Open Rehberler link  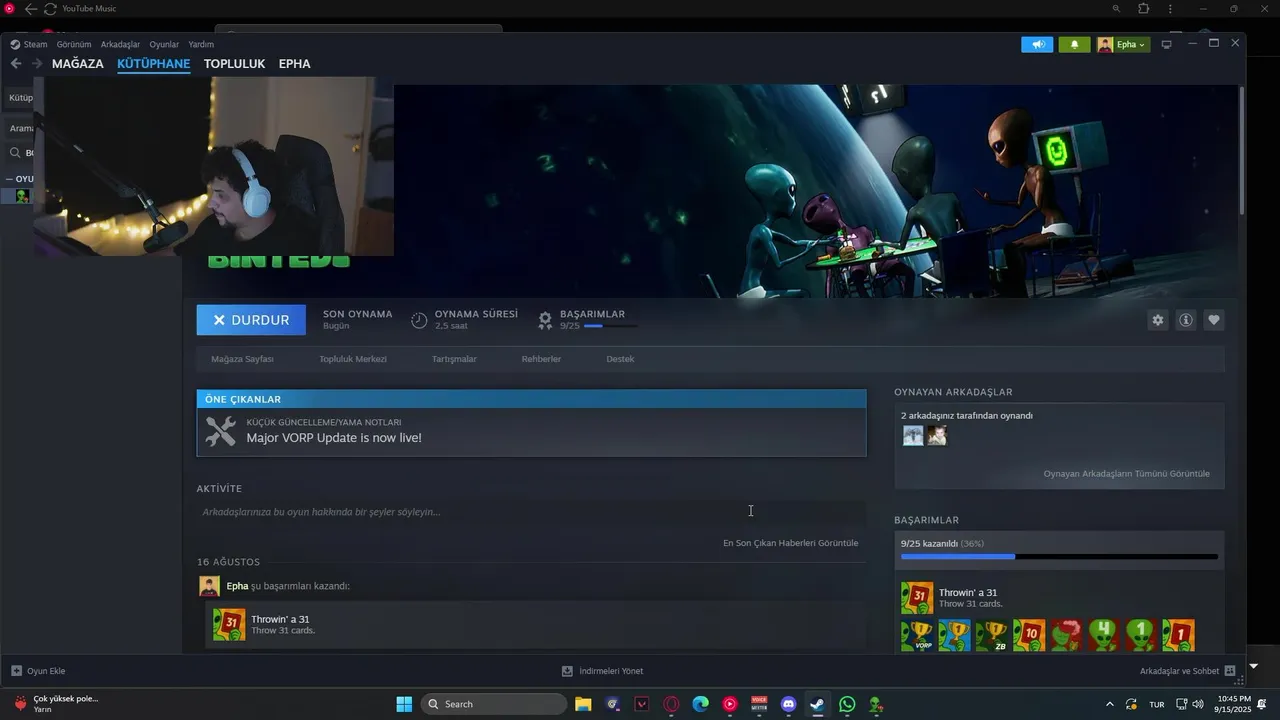[541, 359]
